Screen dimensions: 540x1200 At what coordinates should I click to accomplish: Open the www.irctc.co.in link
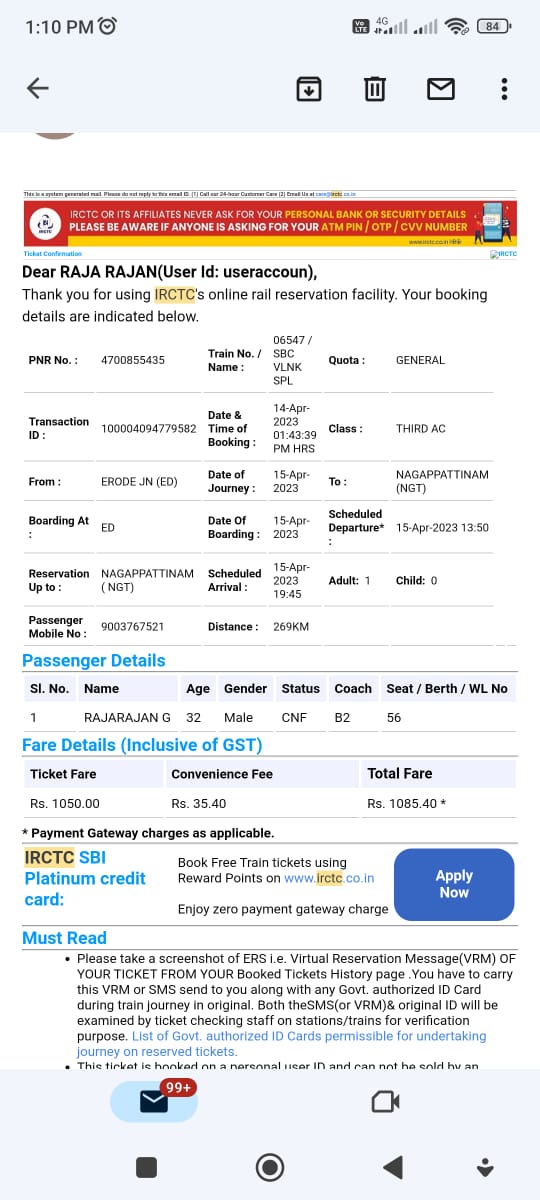pyautogui.click(x=329, y=878)
